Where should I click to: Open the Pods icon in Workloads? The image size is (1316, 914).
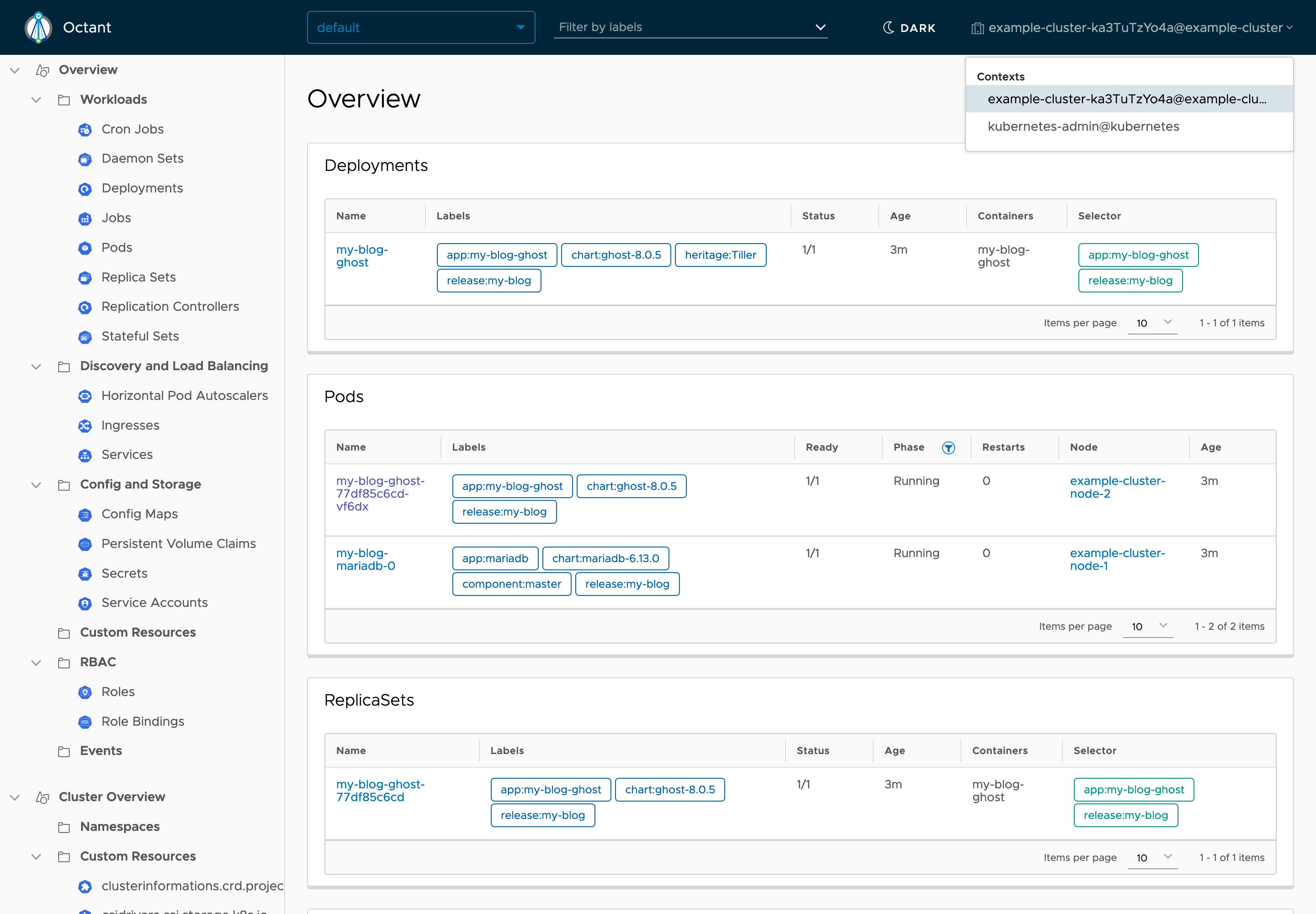85,248
